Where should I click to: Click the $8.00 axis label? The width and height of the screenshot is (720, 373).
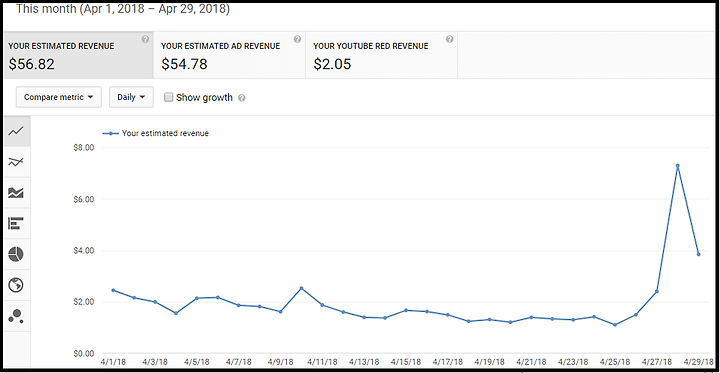[x=84, y=148]
